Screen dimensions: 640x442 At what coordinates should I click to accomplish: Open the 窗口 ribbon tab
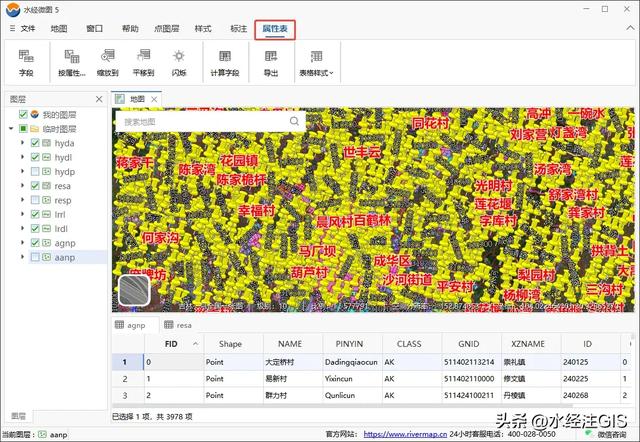95,29
